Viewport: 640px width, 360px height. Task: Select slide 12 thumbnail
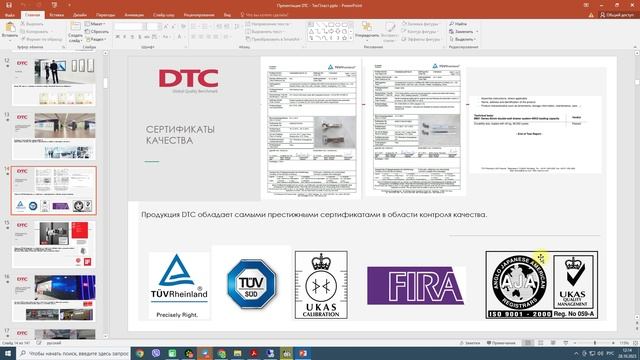(54, 82)
